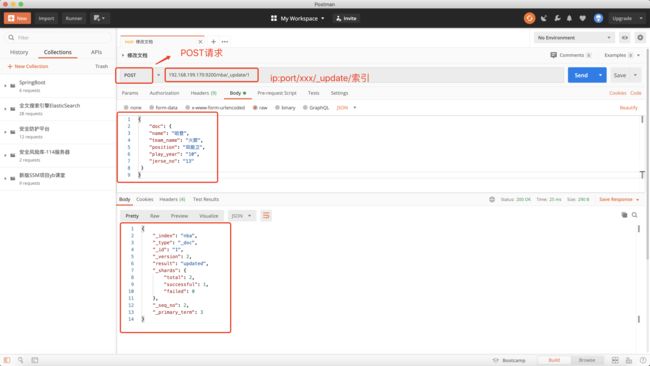Open the No Environment dropdown

[x=574, y=38]
